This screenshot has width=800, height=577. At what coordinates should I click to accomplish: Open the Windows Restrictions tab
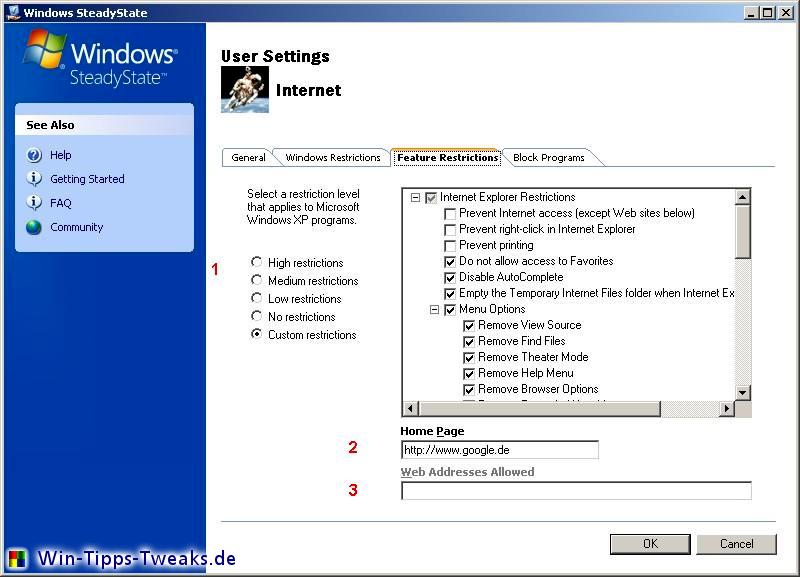coord(333,158)
